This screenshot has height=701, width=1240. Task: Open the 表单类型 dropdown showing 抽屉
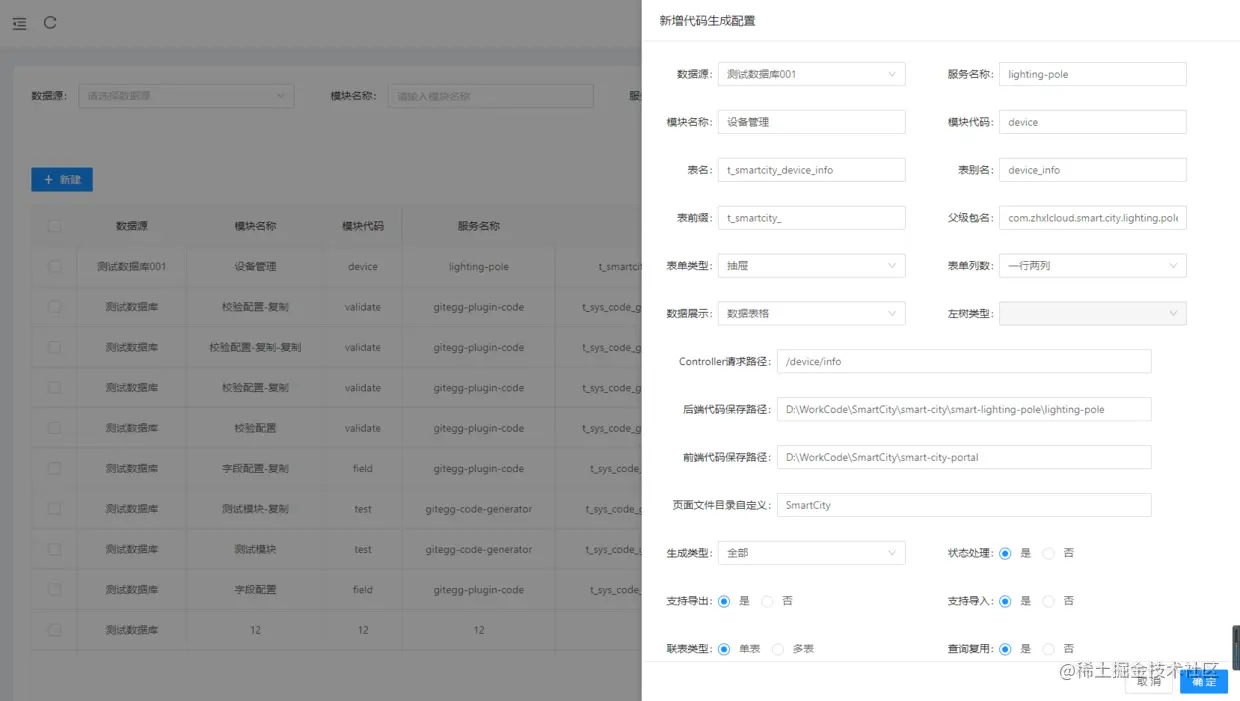(811, 265)
